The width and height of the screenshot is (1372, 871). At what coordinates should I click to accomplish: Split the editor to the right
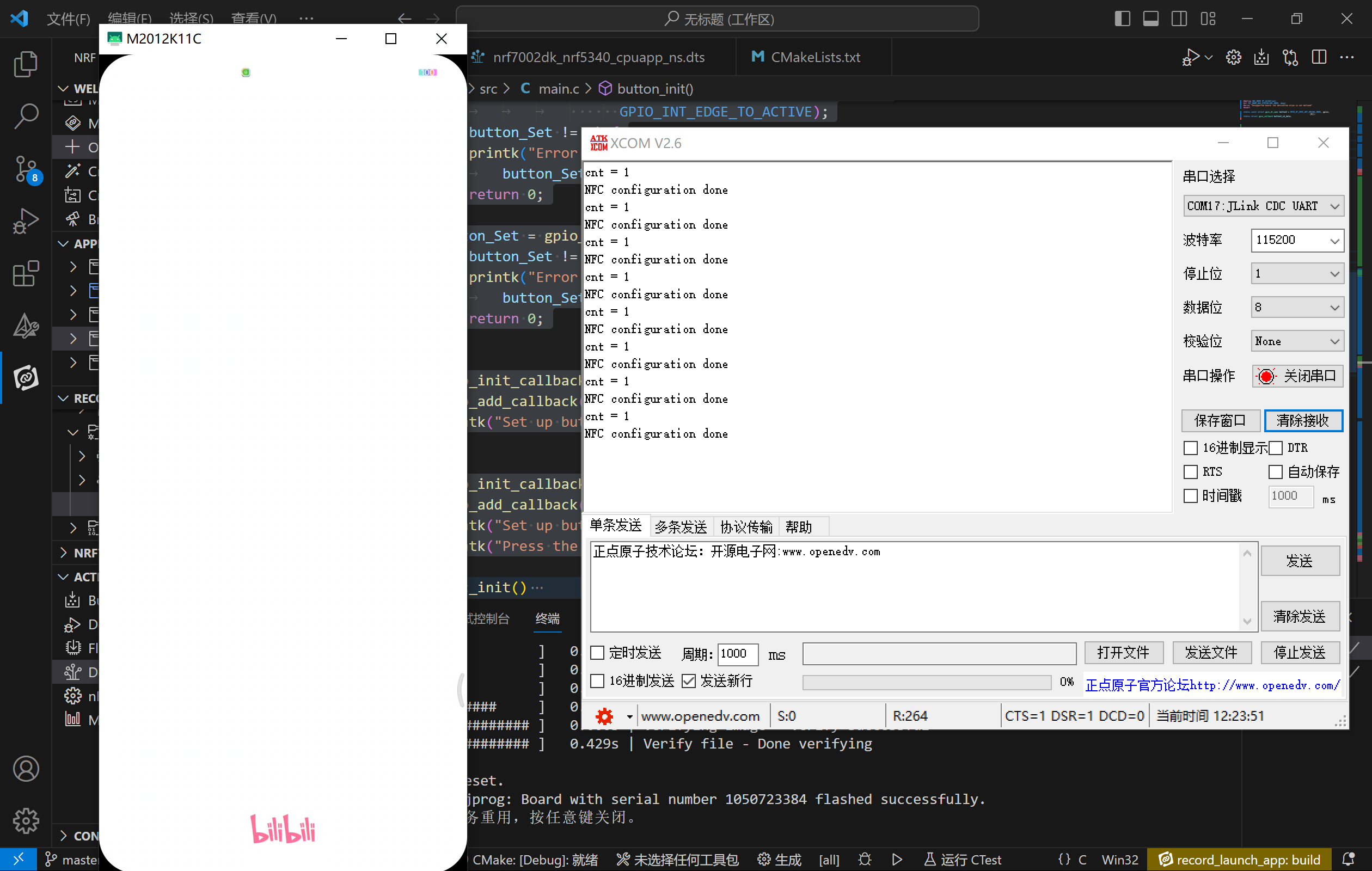pyautogui.click(x=1319, y=57)
